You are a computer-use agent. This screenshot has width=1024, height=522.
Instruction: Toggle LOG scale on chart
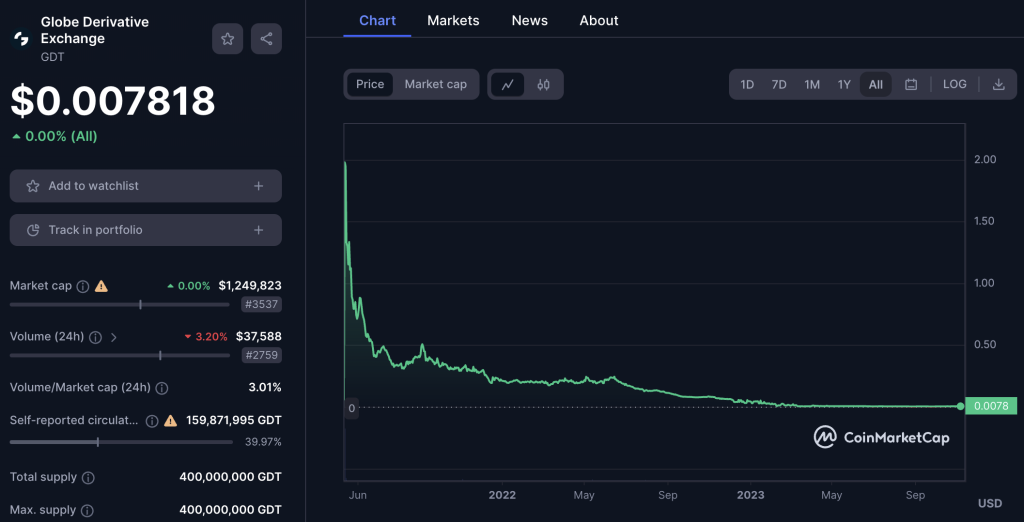tap(955, 84)
